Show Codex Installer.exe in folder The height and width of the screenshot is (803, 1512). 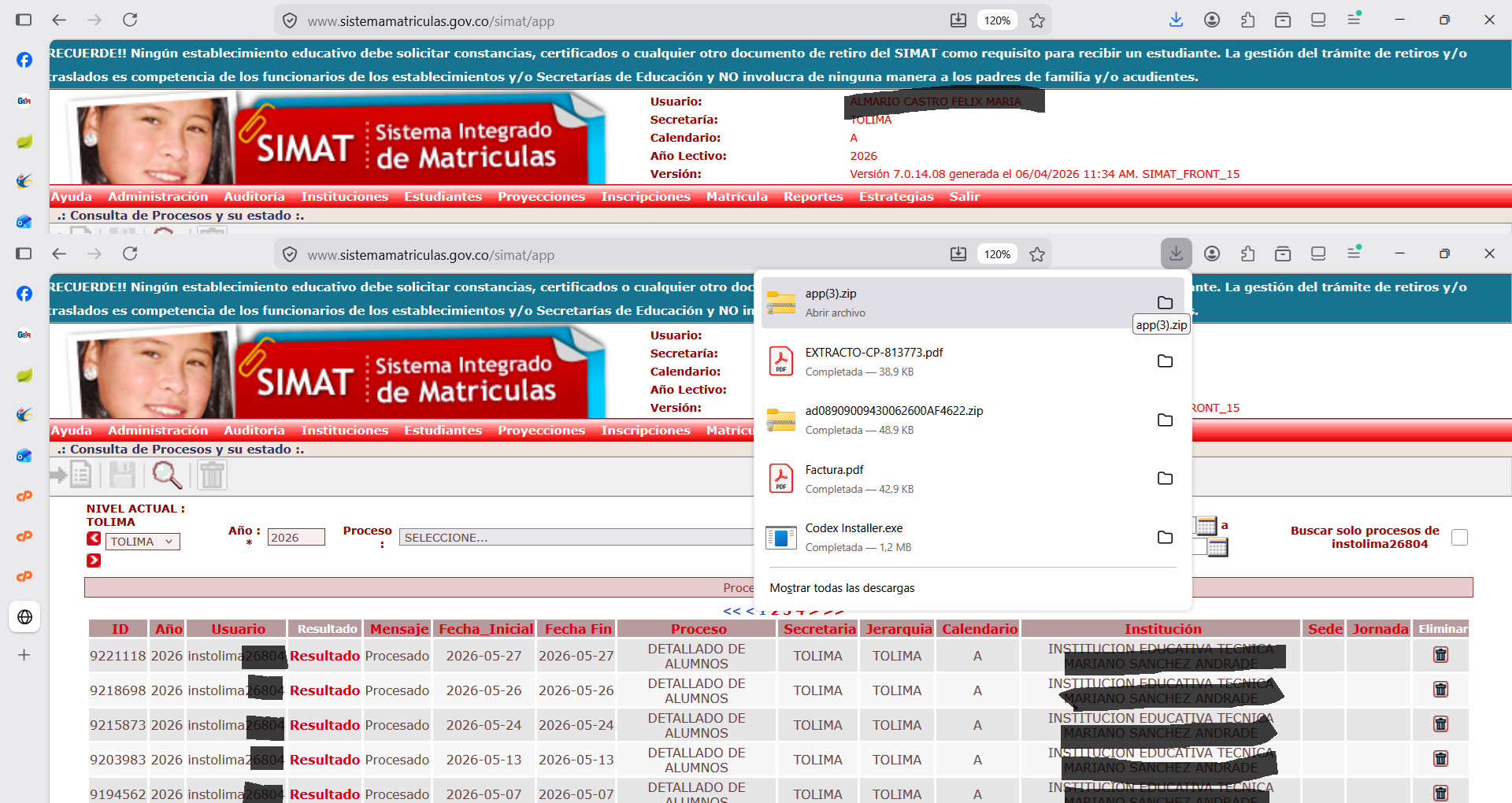(x=1165, y=537)
